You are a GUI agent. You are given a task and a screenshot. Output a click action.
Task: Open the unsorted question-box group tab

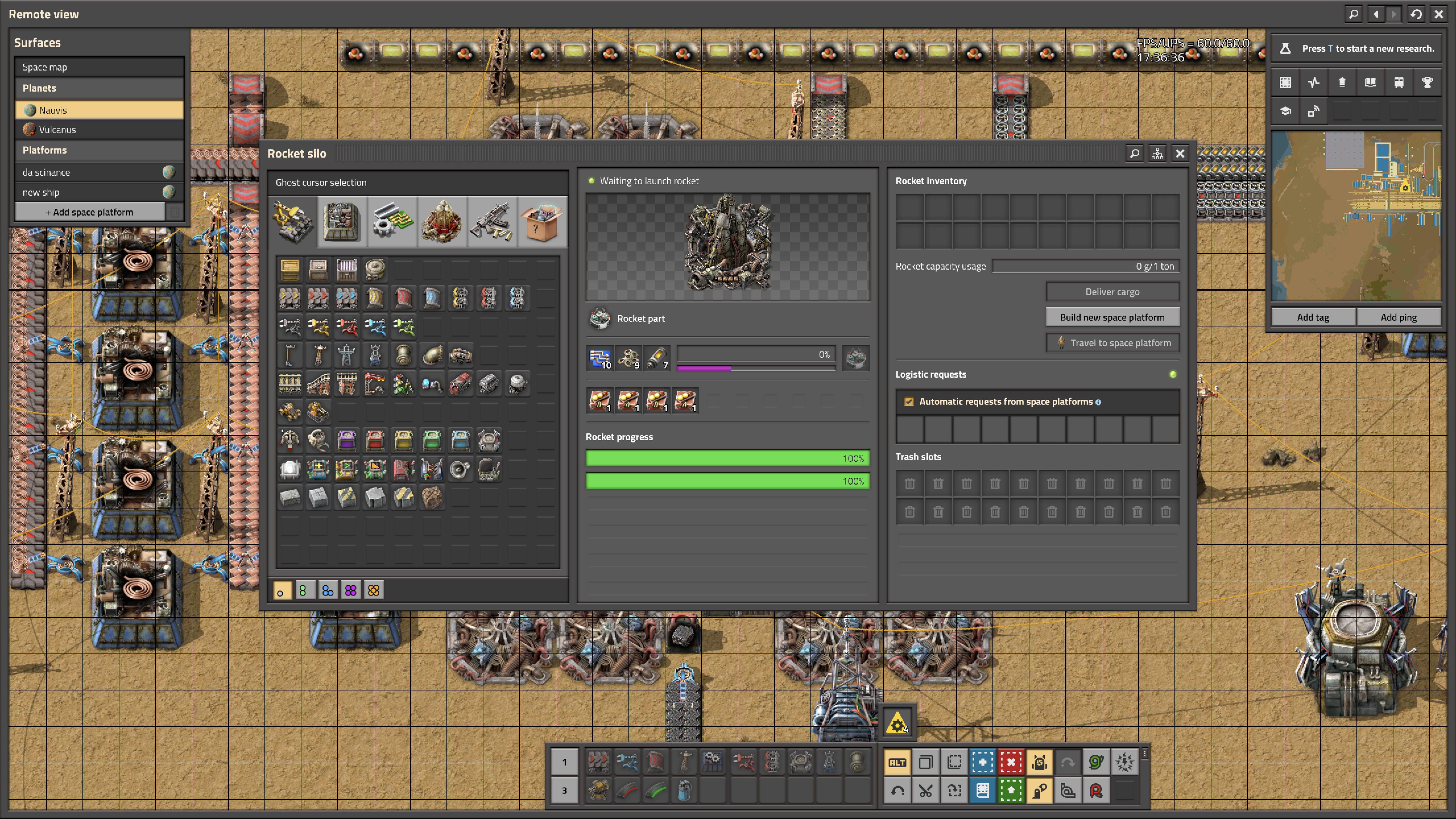coord(542,222)
